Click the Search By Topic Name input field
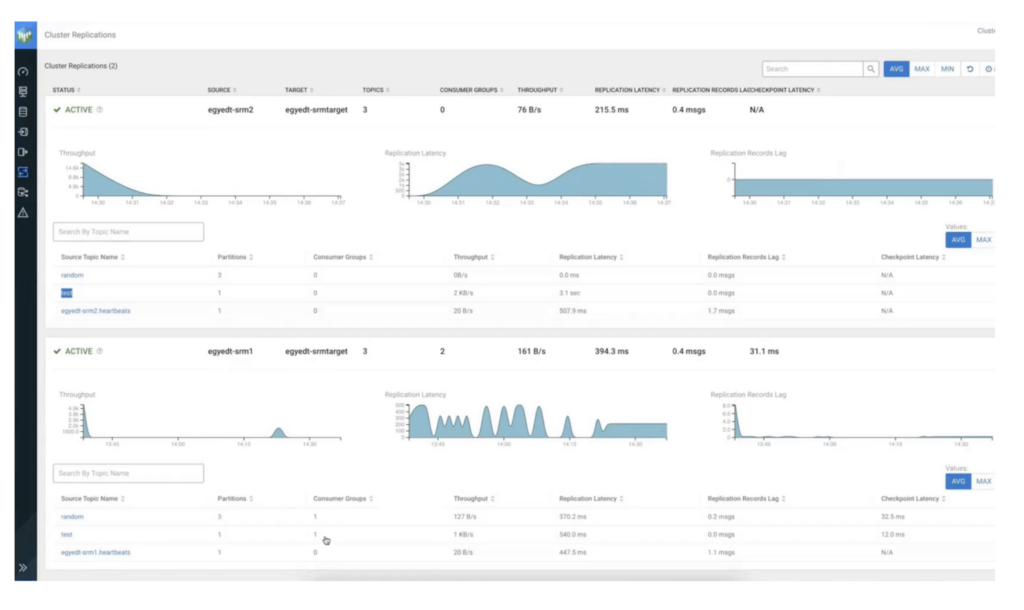 point(127,231)
